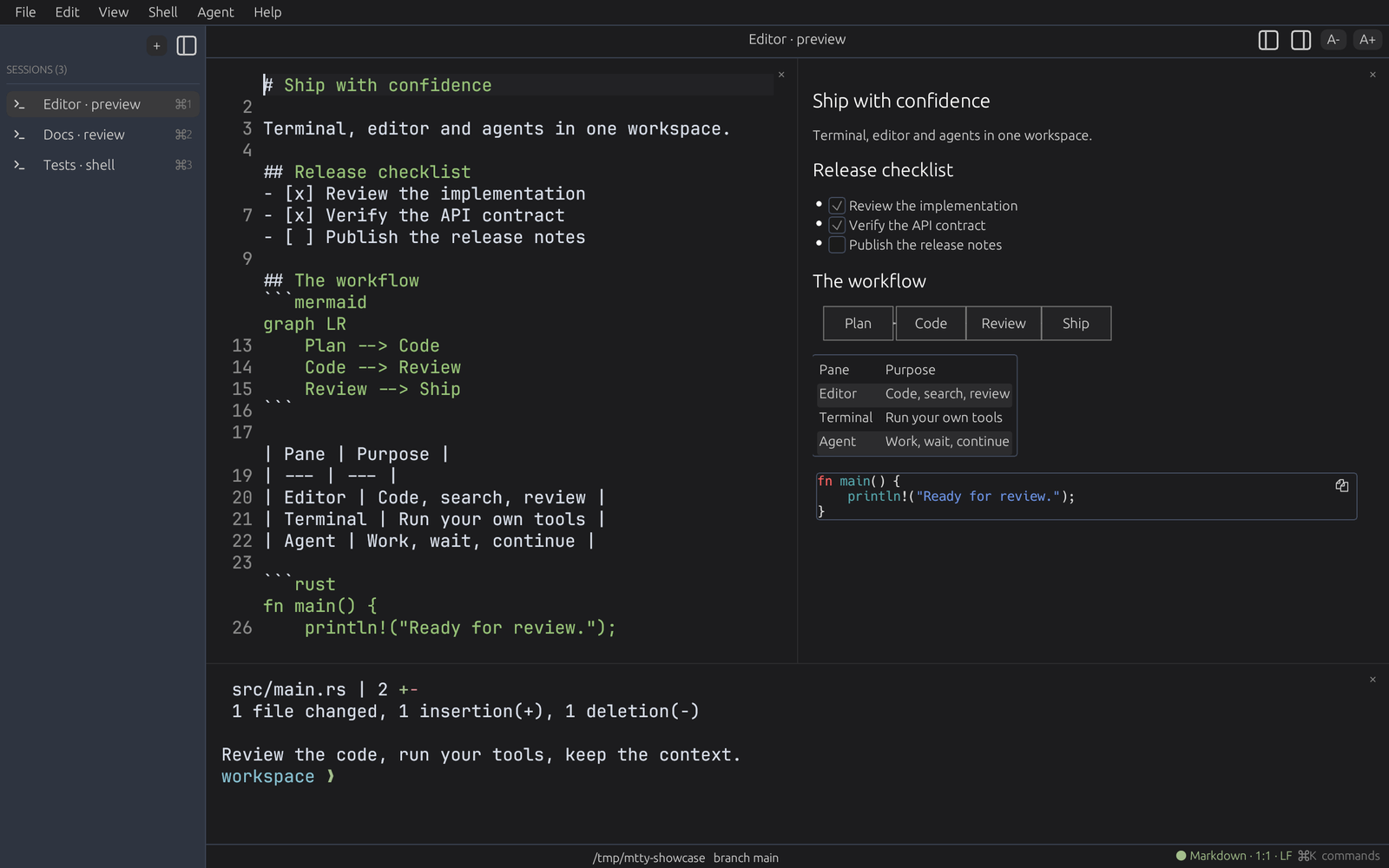Click the Code node in the workflow diagram
This screenshot has width=1389, height=868.
(x=931, y=323)
